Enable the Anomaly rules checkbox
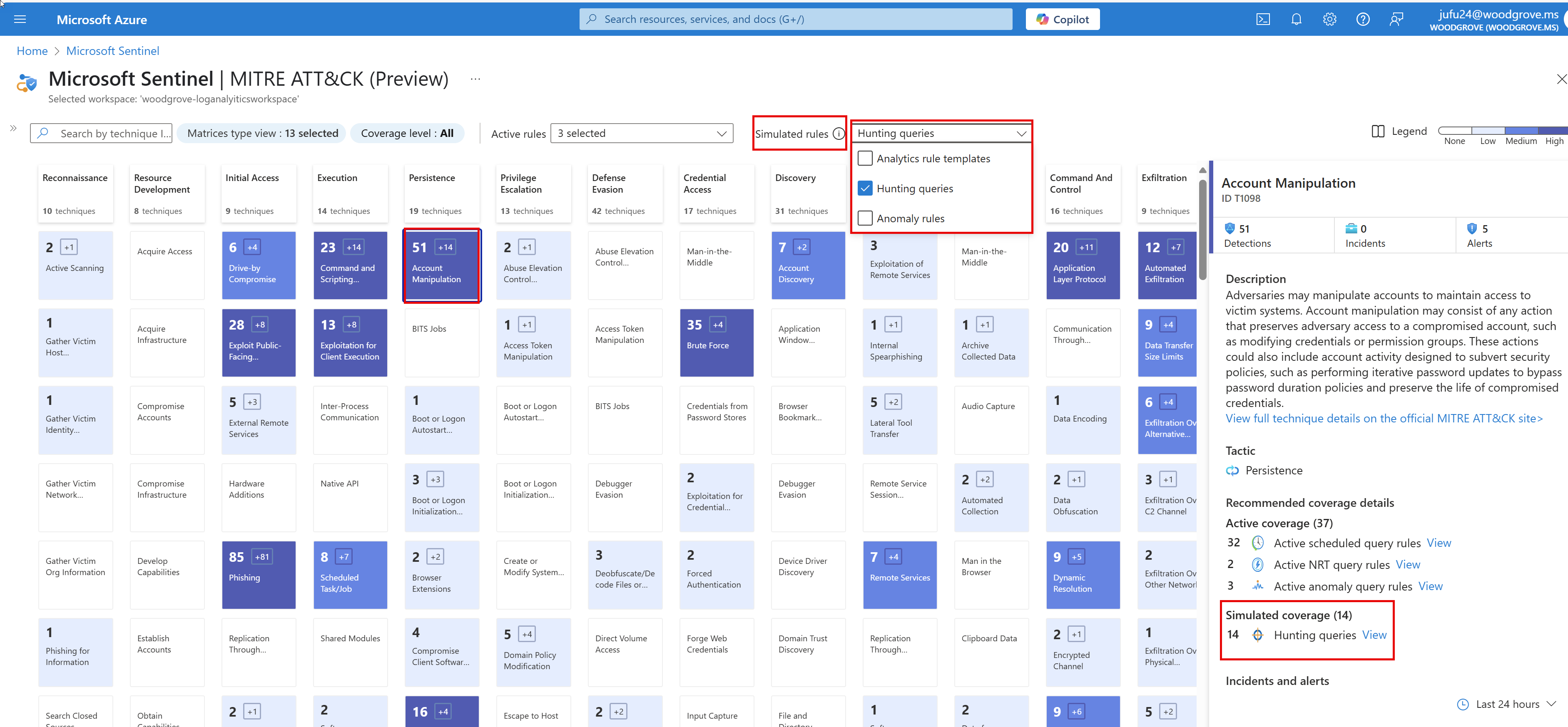The height and width of the screenshot is (727, 1568). click(865, 218)
